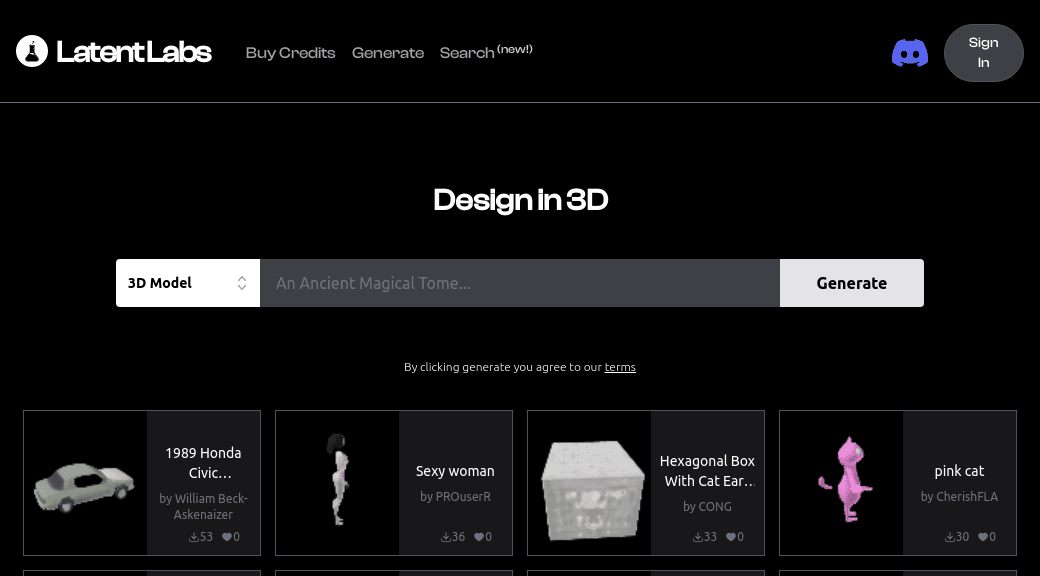Click the download icon on pink cat card

pyautogui.click(x=950, y=536)
